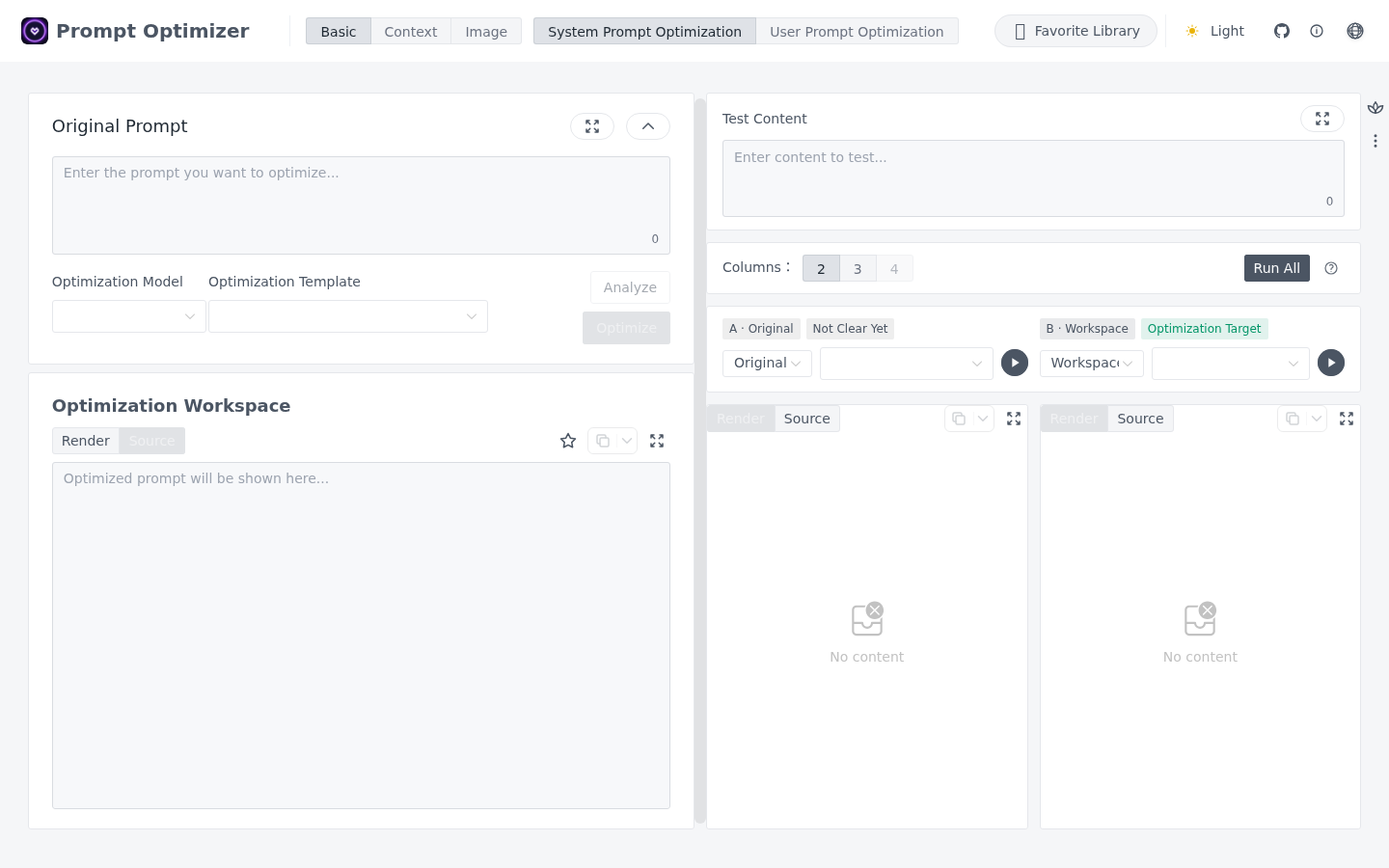The width and height of the screenshot is (1389, 868).
Task: Open the Favorite Library
Action: click(x=1076, y=31)
